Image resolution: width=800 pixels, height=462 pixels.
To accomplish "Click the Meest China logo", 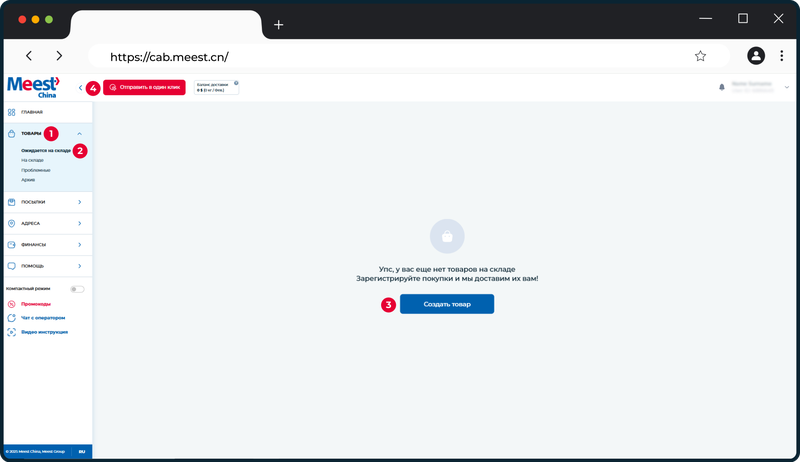I will [34, 87].
